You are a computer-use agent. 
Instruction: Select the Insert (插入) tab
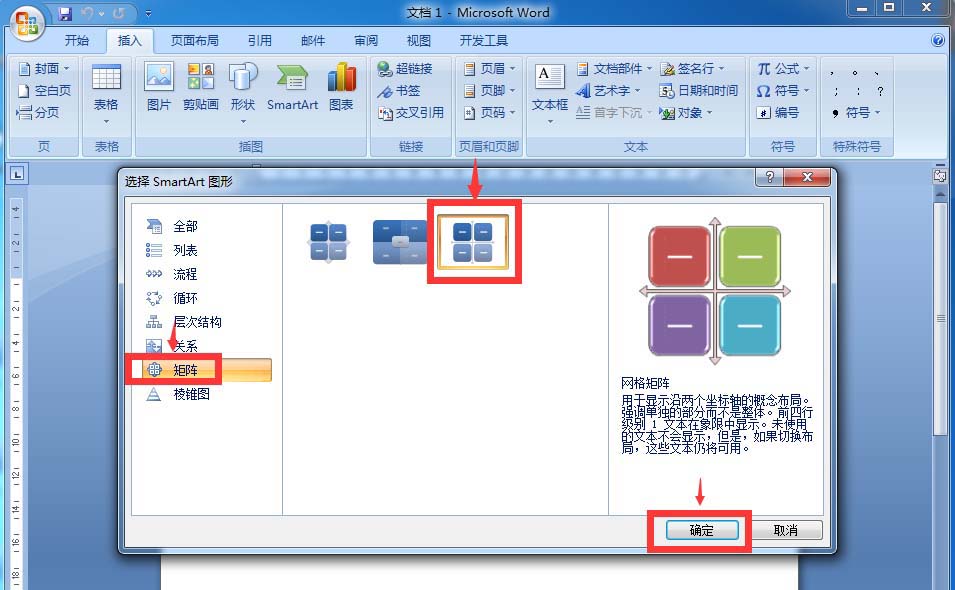[x=129, y=41]
